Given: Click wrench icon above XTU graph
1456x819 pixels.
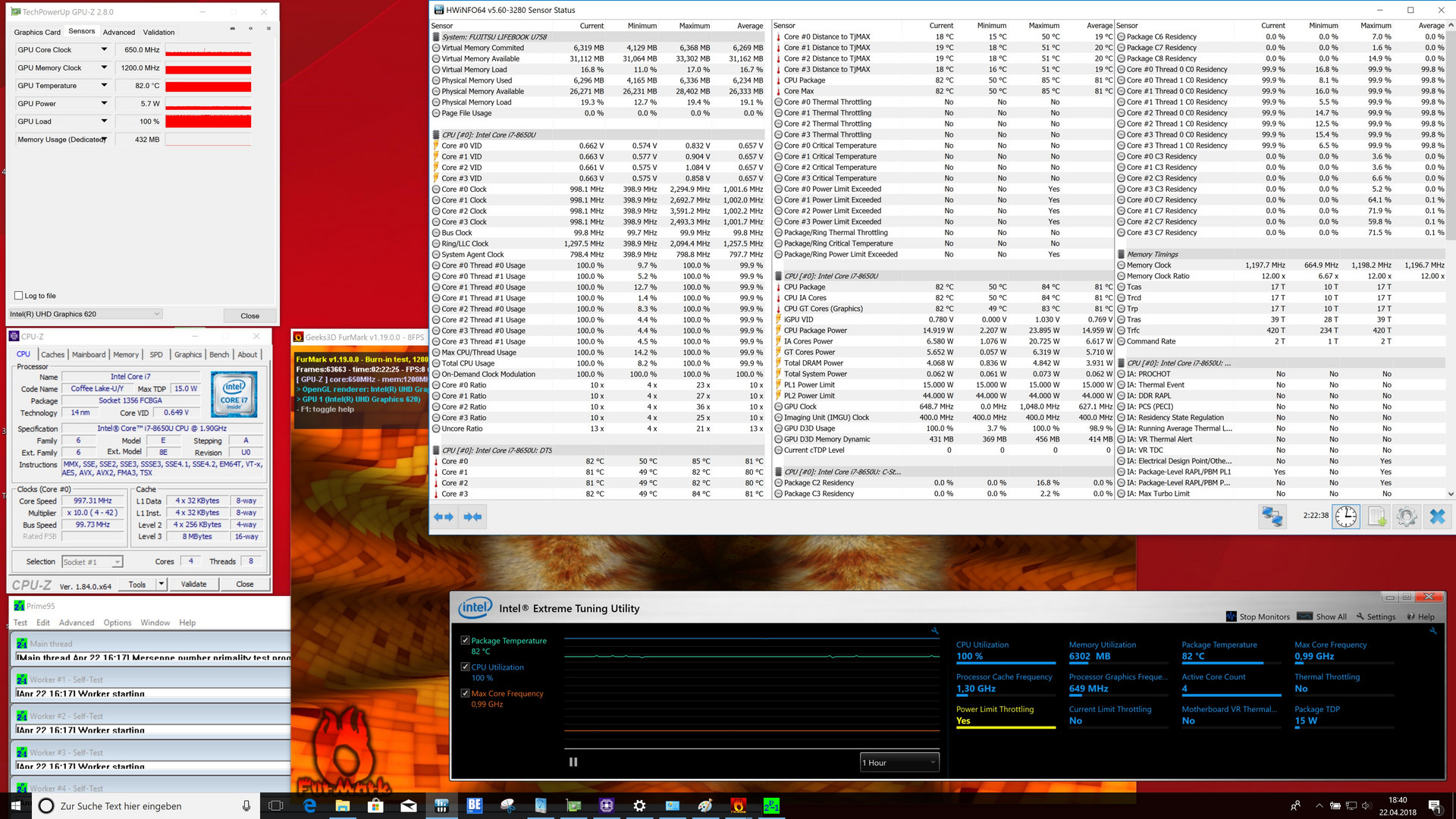Looking at the screenshot, I should pyautogui.click(x=935, y=631).
